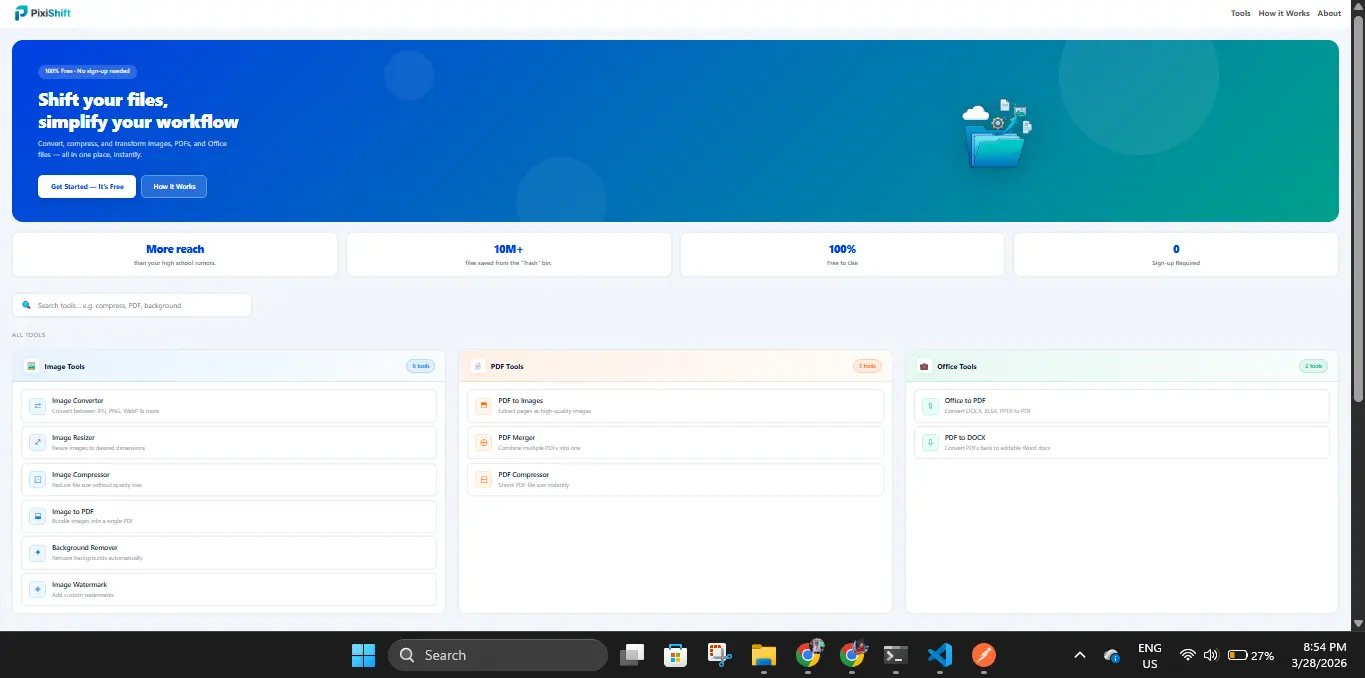This screenshot has height=678, width=1365.
Task: Click the 10M+ stat text
Action: tap(508, 249)
